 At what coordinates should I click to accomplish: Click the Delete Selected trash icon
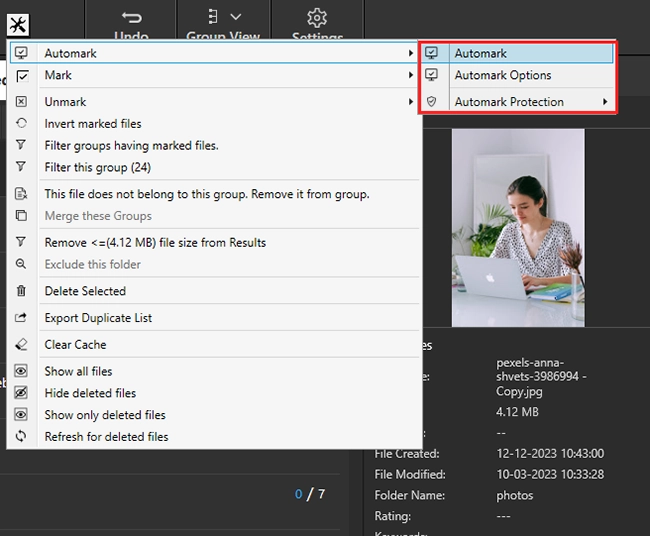click(x=21, y=291)
